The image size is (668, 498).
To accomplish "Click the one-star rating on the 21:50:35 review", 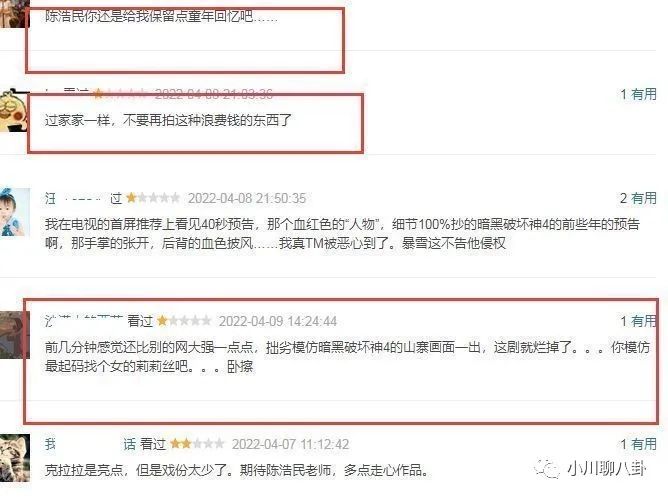I will click(153, 198).
